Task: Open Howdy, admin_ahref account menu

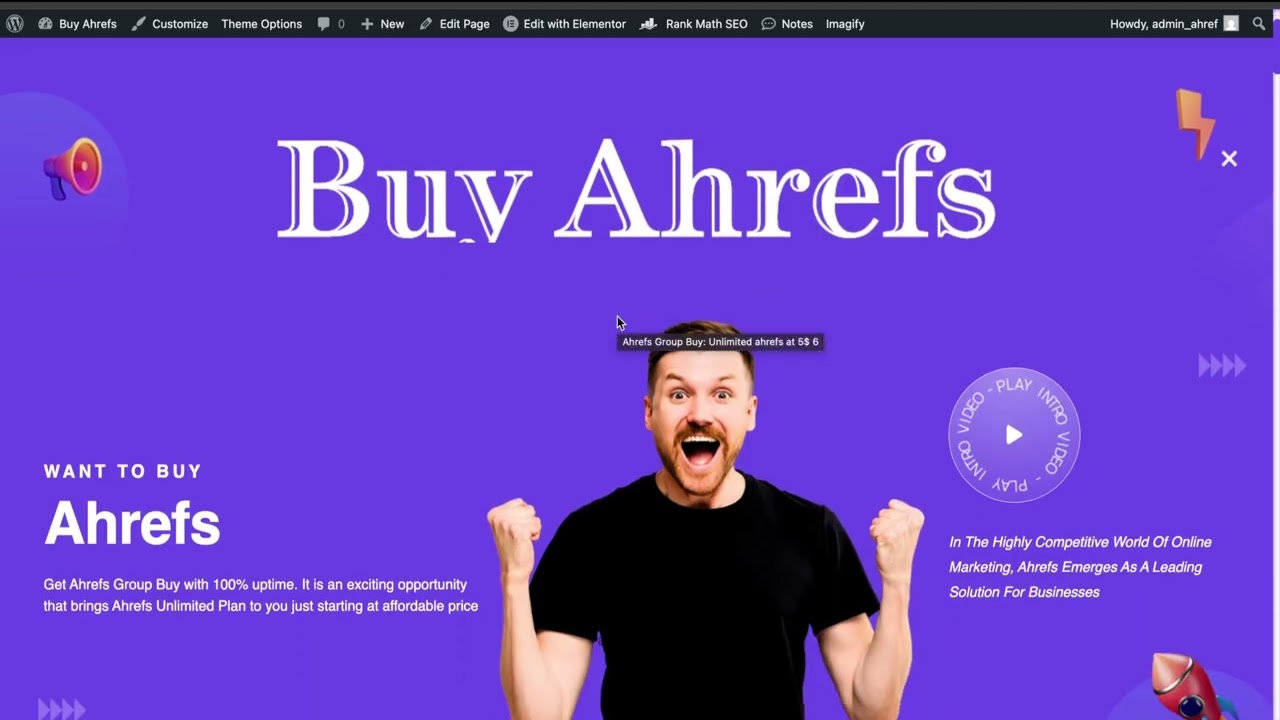Action: pyautogui.click(x=1174, y=23)
